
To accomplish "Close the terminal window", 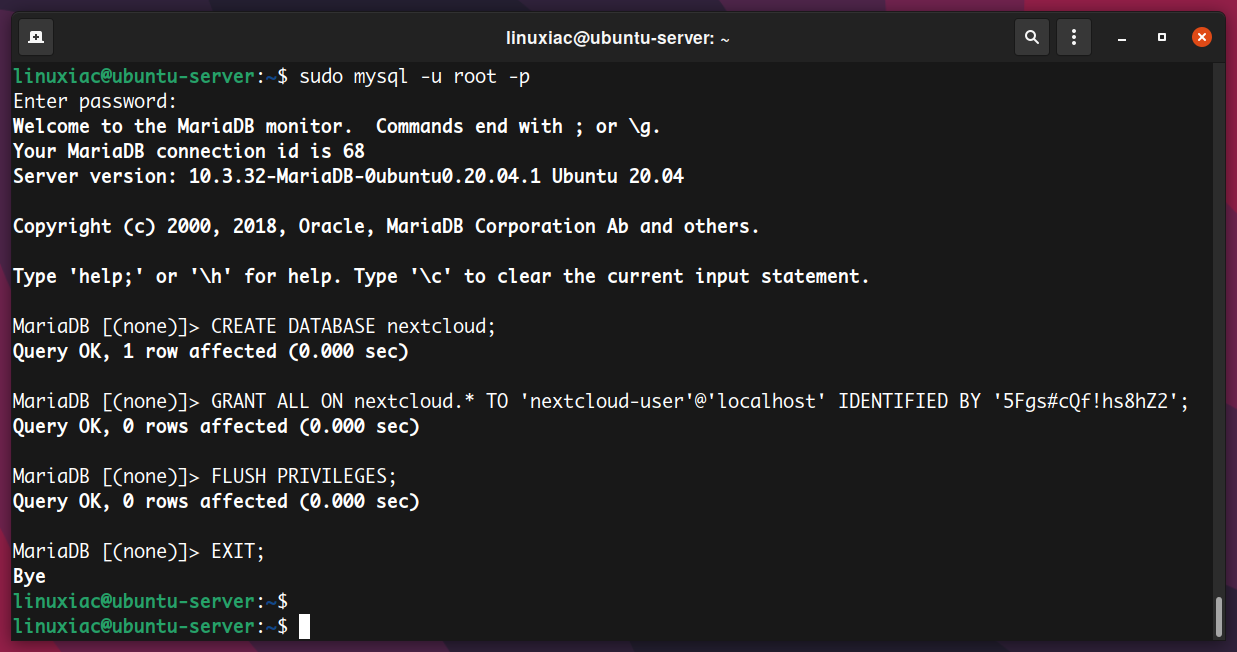I will point(1202,38).
